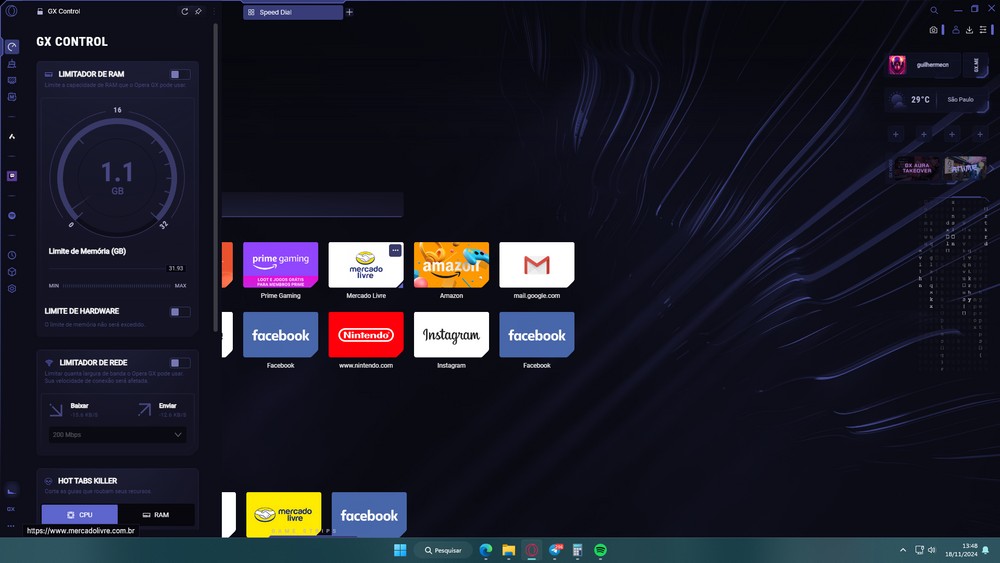Toggle the Limite de Hardware switch

tap(179, 312)
